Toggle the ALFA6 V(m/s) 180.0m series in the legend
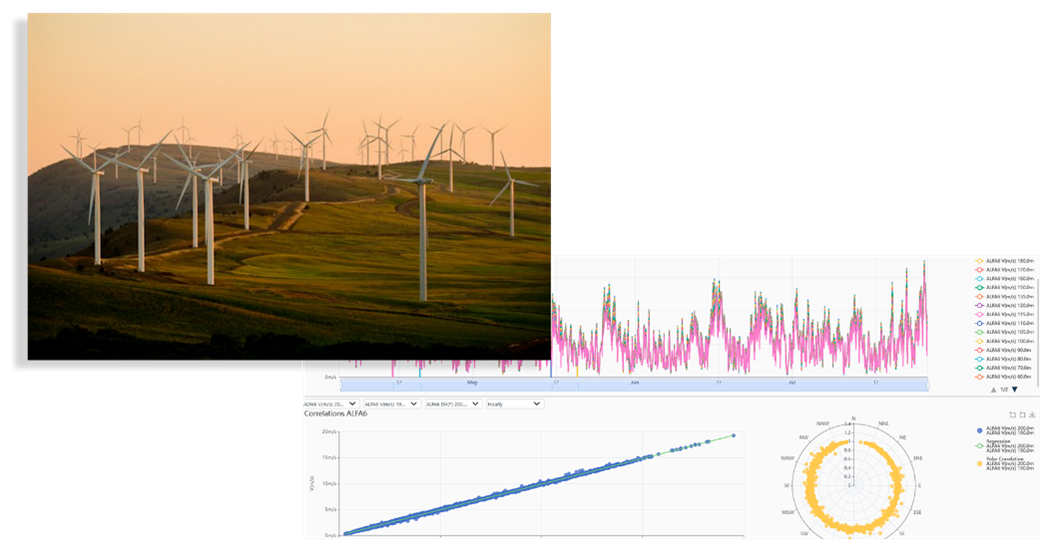Screen dimensions: 1050x547 tap(1004, 261)
